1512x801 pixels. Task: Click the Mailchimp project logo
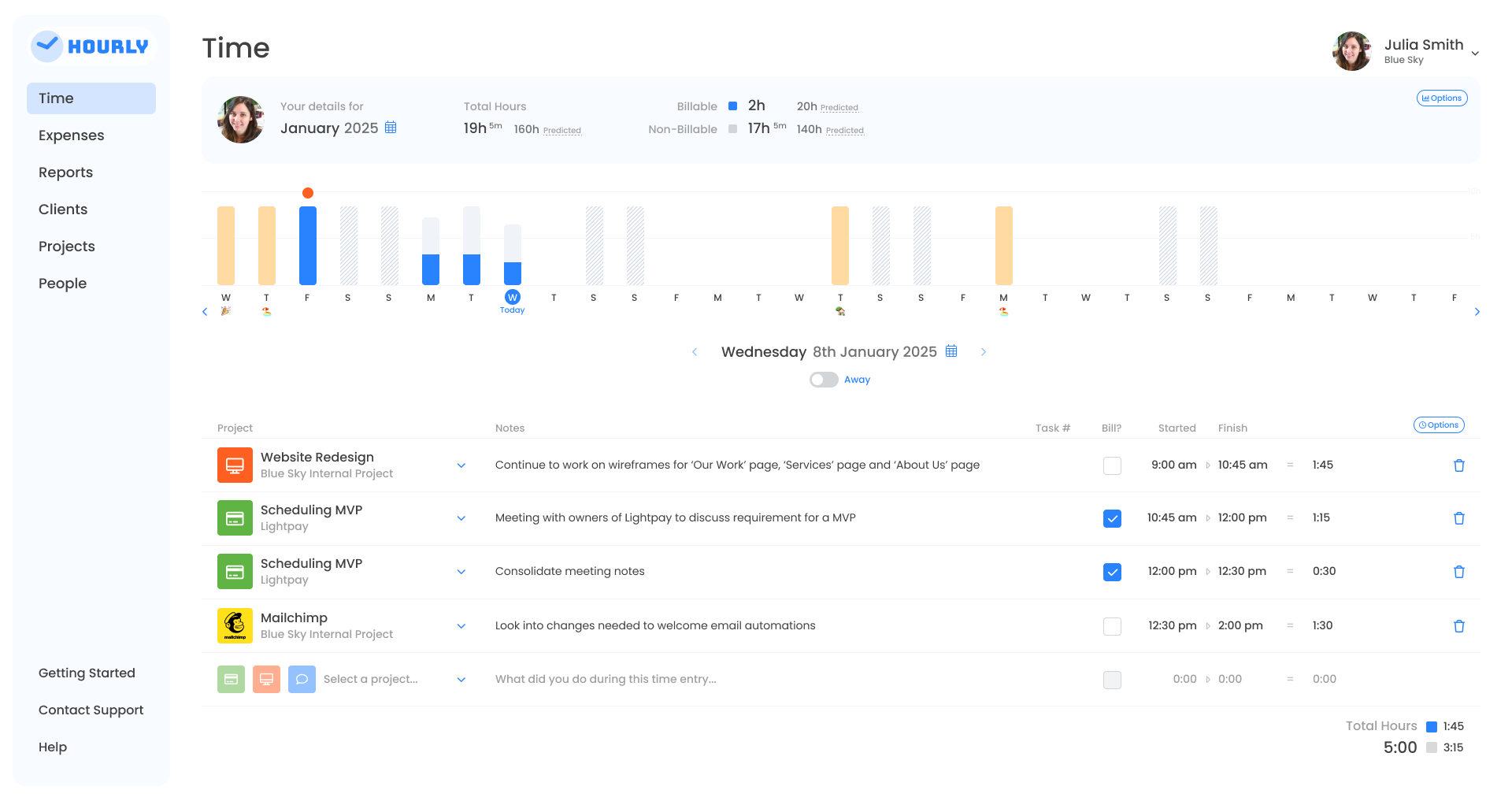234,625
